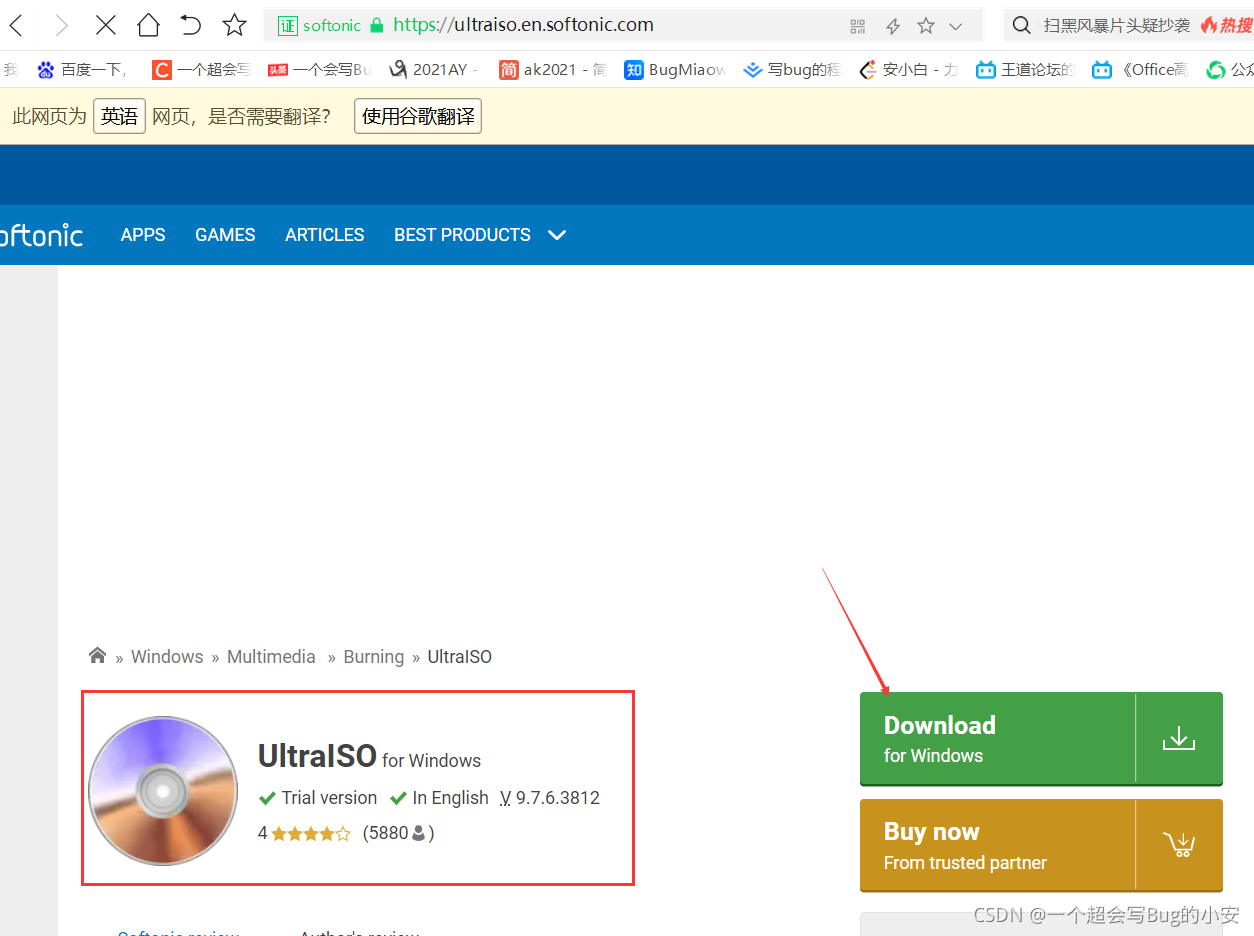Click the lightning speed mode icon
The height and width of the screenshot is (936, 1254).
[893, 26]
